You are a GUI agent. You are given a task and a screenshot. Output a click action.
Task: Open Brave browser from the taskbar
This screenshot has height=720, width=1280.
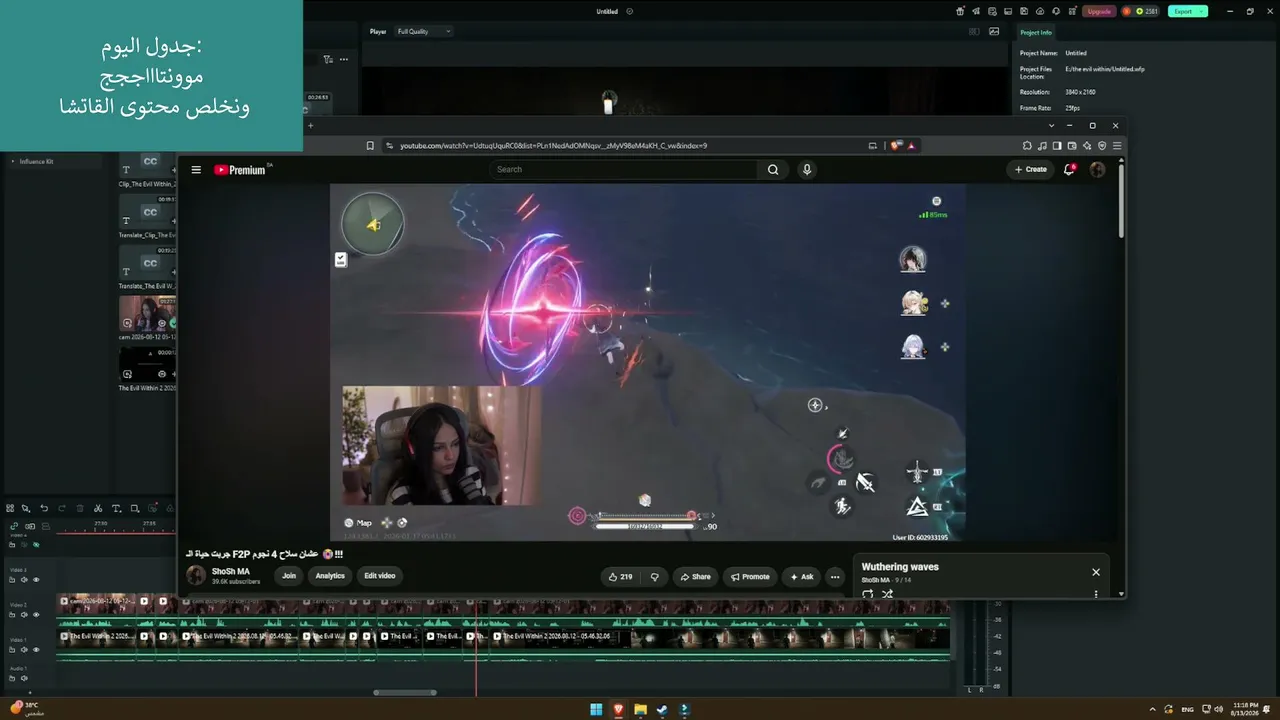coord(618,710)
